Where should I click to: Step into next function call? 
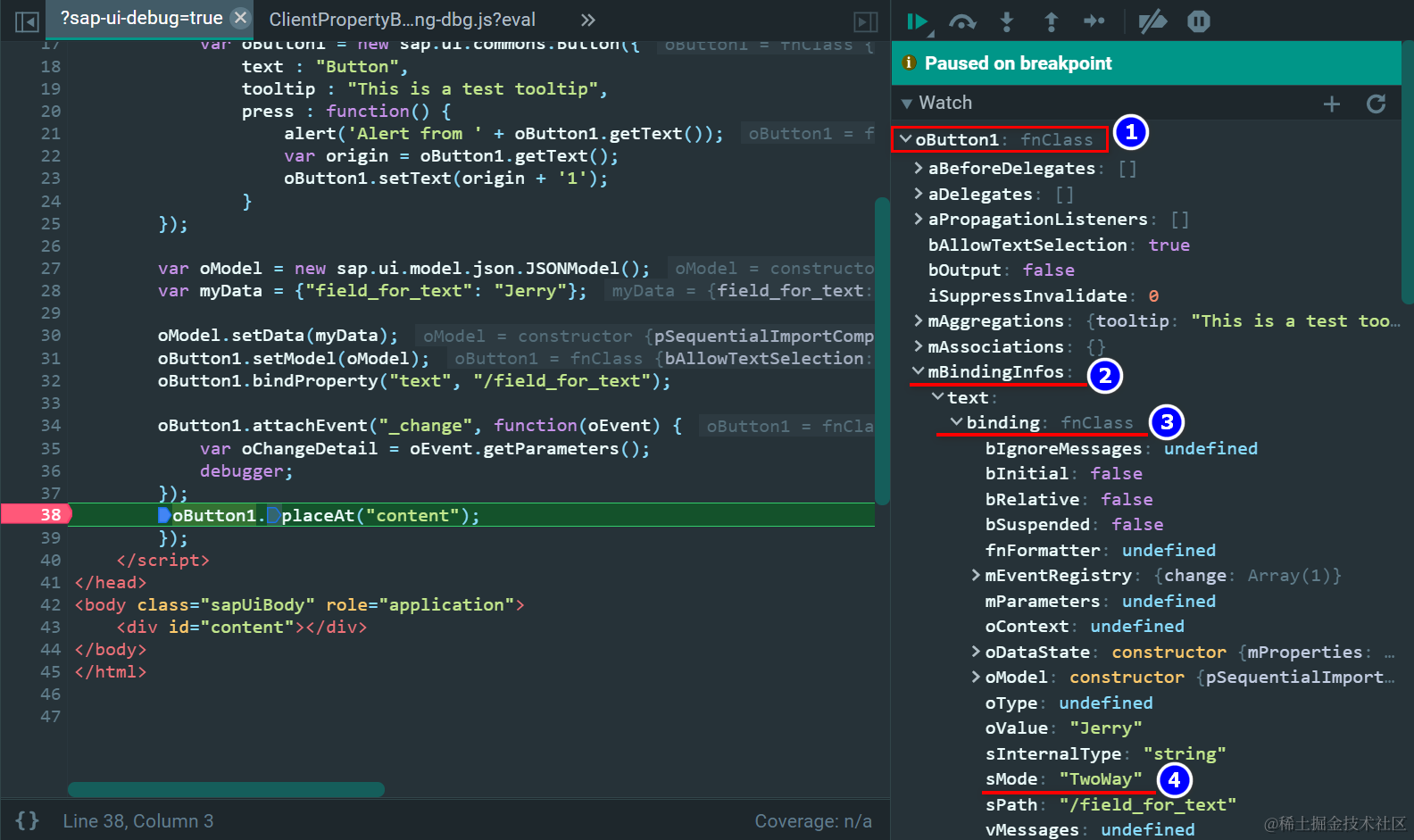pos(1007,22)
